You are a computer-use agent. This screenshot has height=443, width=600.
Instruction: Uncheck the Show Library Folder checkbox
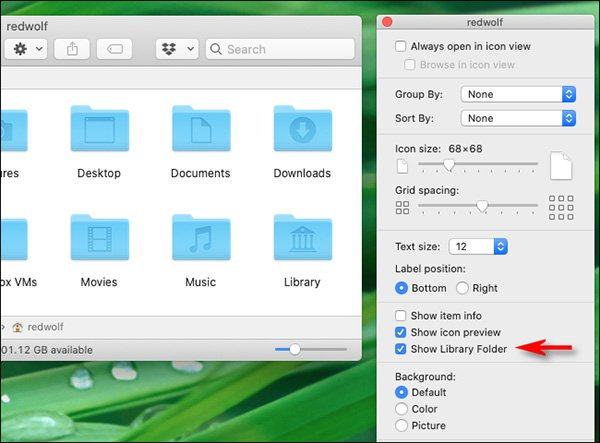(x=401, y=349)
